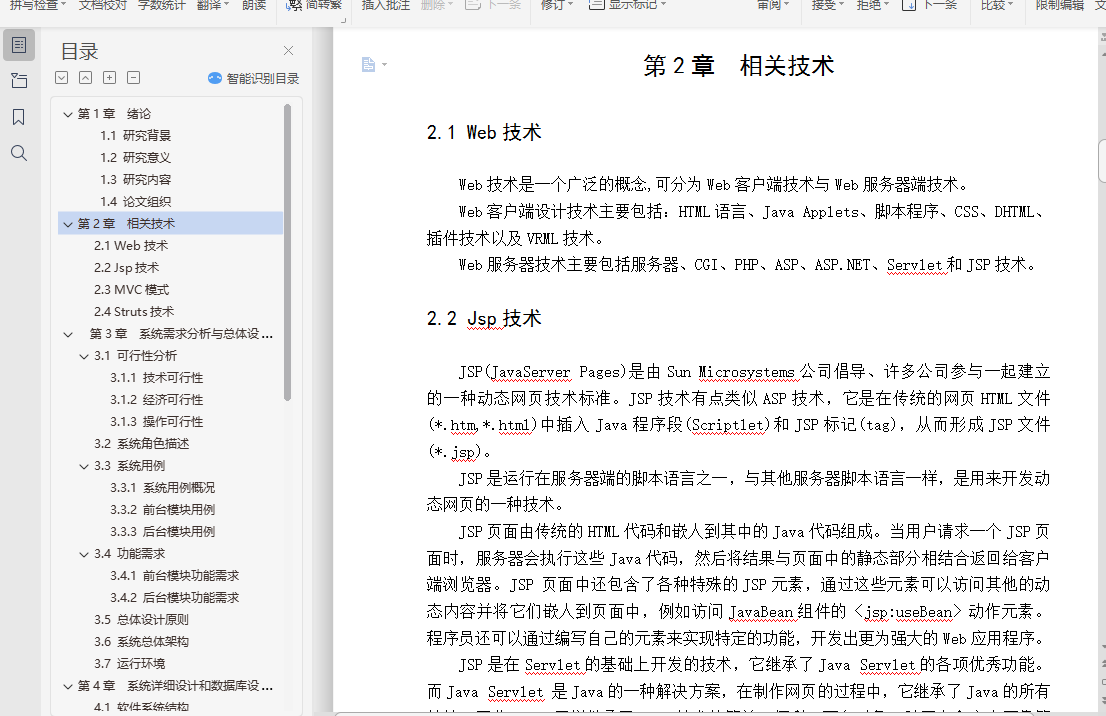The width and height of the screenshot is (1106, 716).
Task: Click the blue robot icon beside 智能识别目录
Action: click(x=215, y=78)
